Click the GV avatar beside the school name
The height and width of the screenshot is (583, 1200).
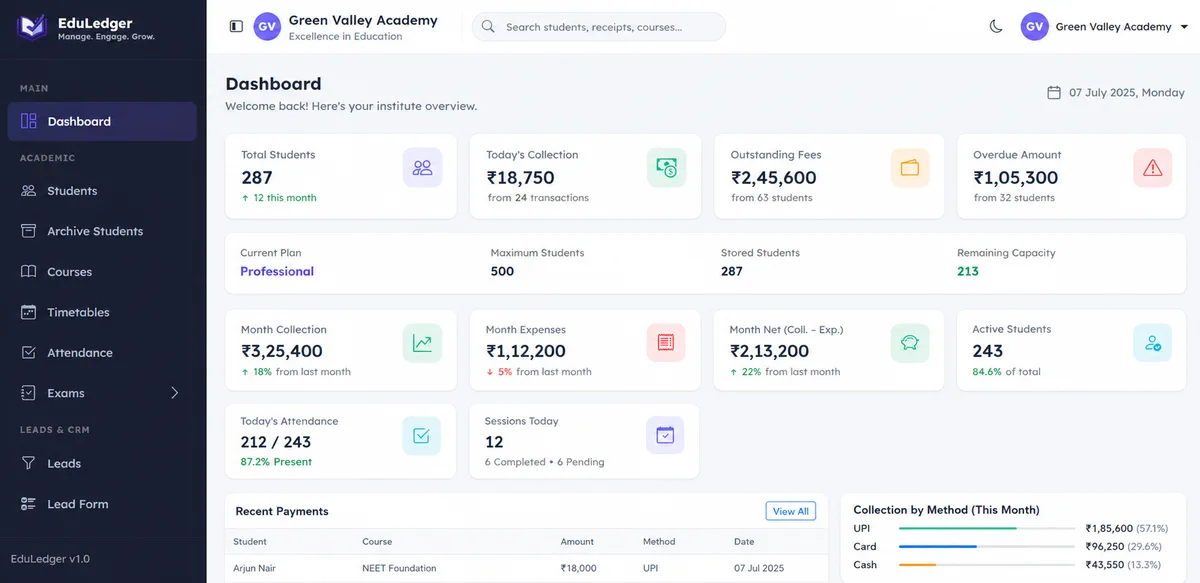coord(267,27)
